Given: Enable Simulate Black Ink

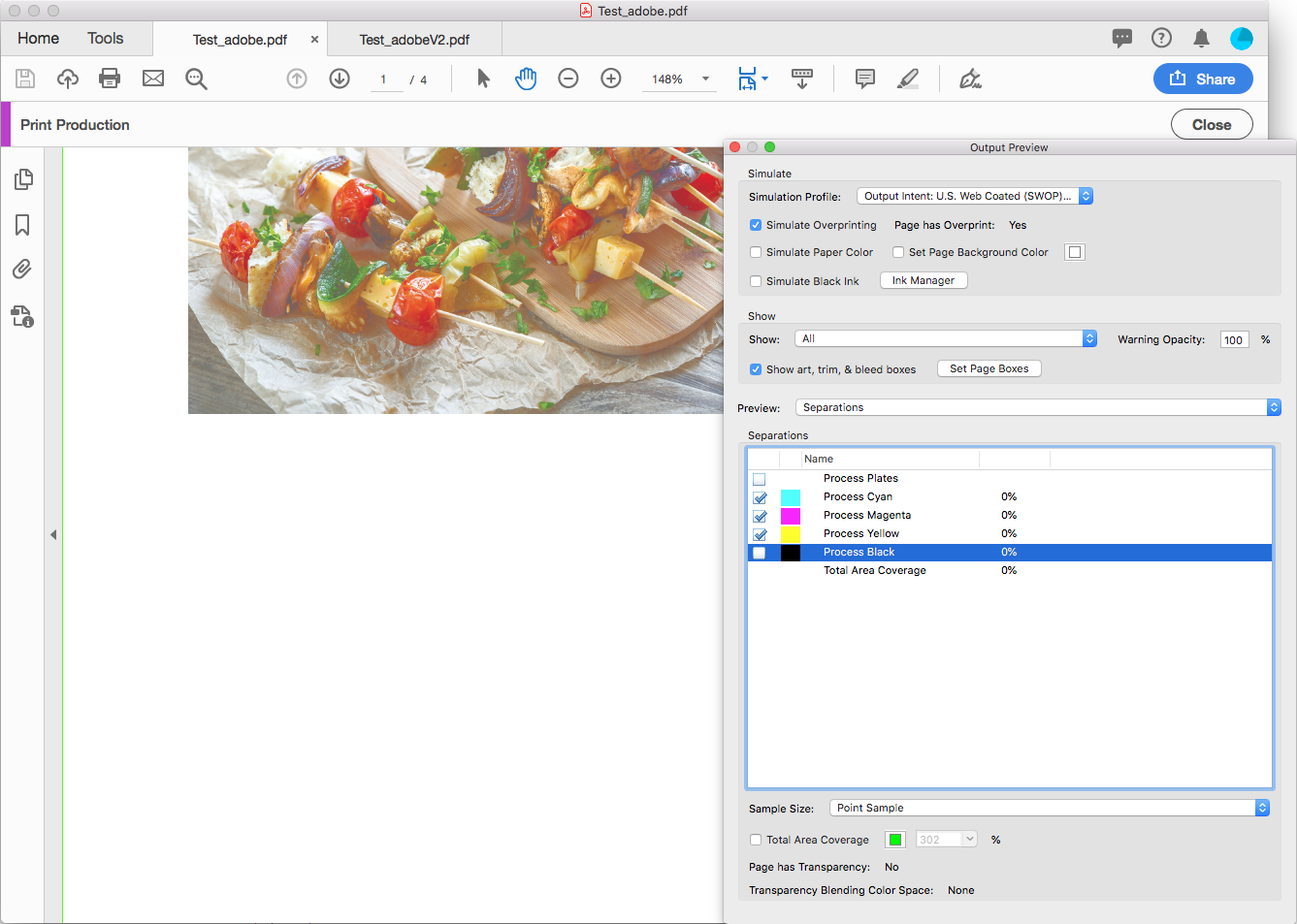Looking at the screenshot, I should [x=756, y=281].
